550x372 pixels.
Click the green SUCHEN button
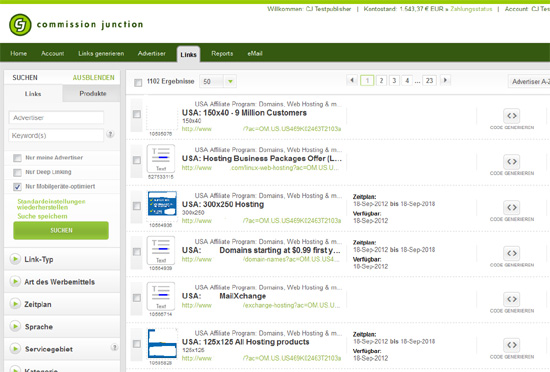pyautogui.click(x=61, y=230)
